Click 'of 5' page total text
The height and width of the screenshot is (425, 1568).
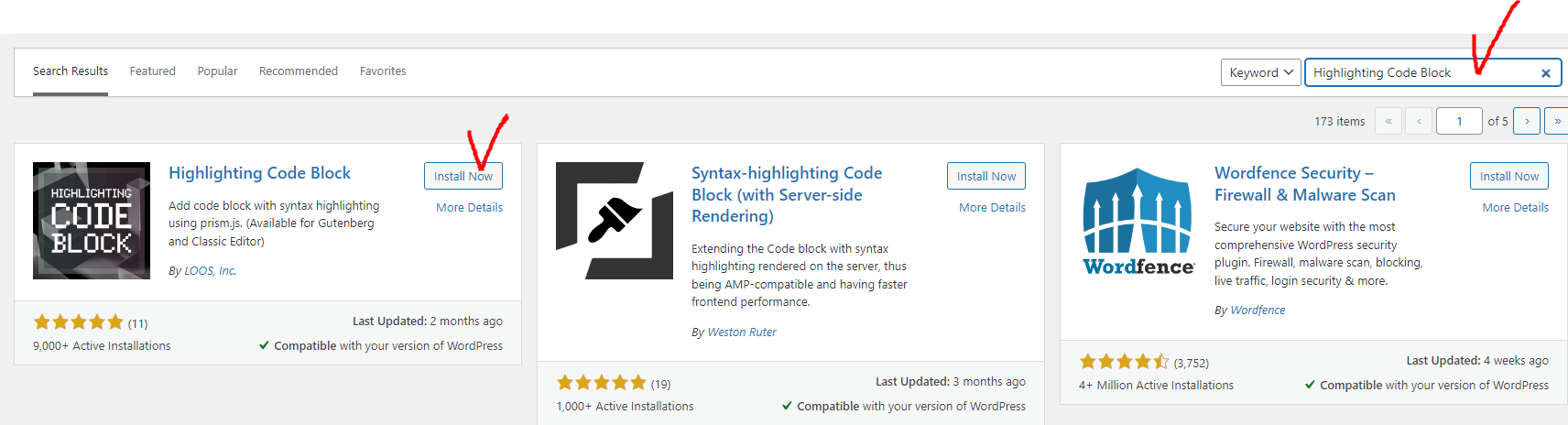[x=1497, y=122]
